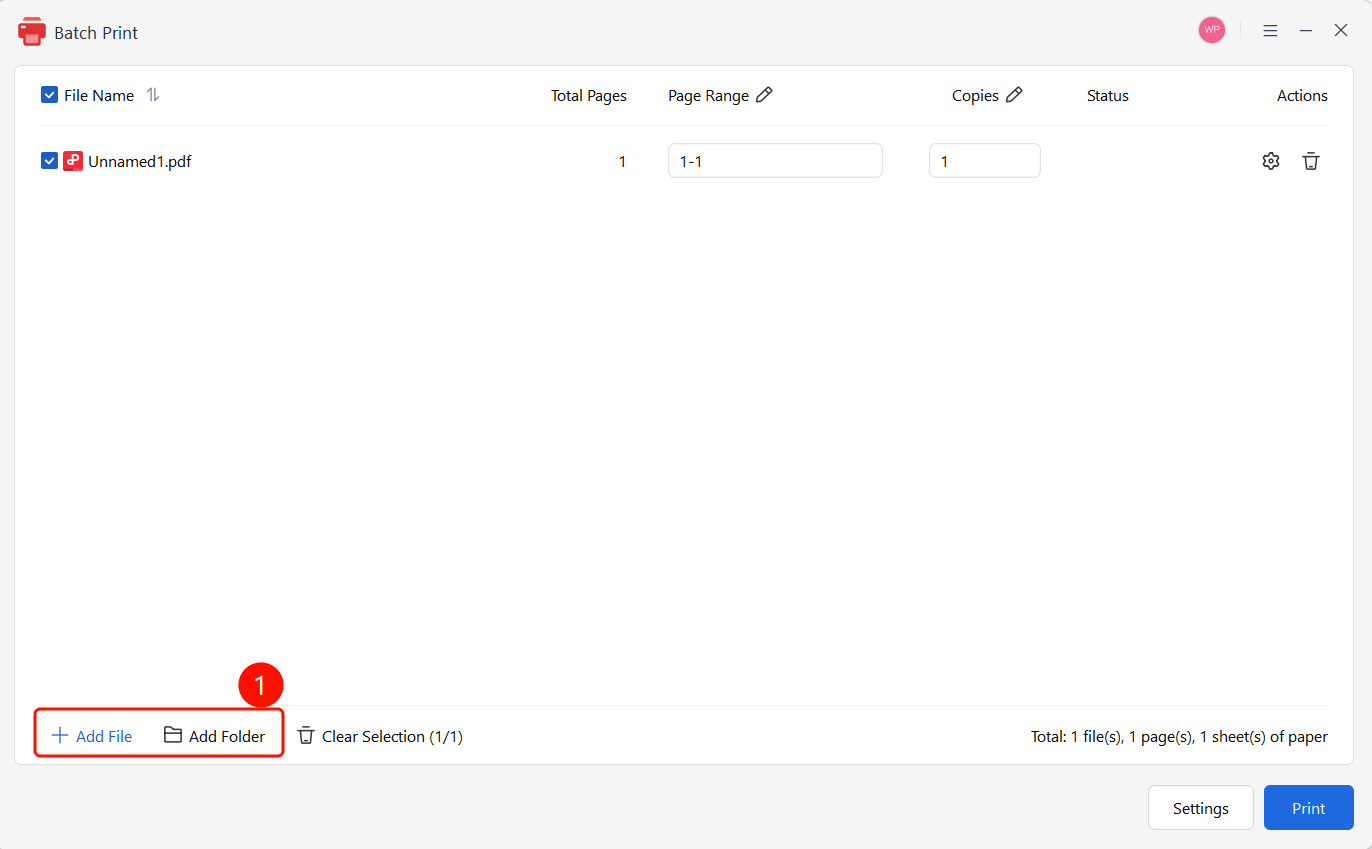
Task: Uncheck the Unnamed1.pdf row checkbox
Action: coord(49,161)
